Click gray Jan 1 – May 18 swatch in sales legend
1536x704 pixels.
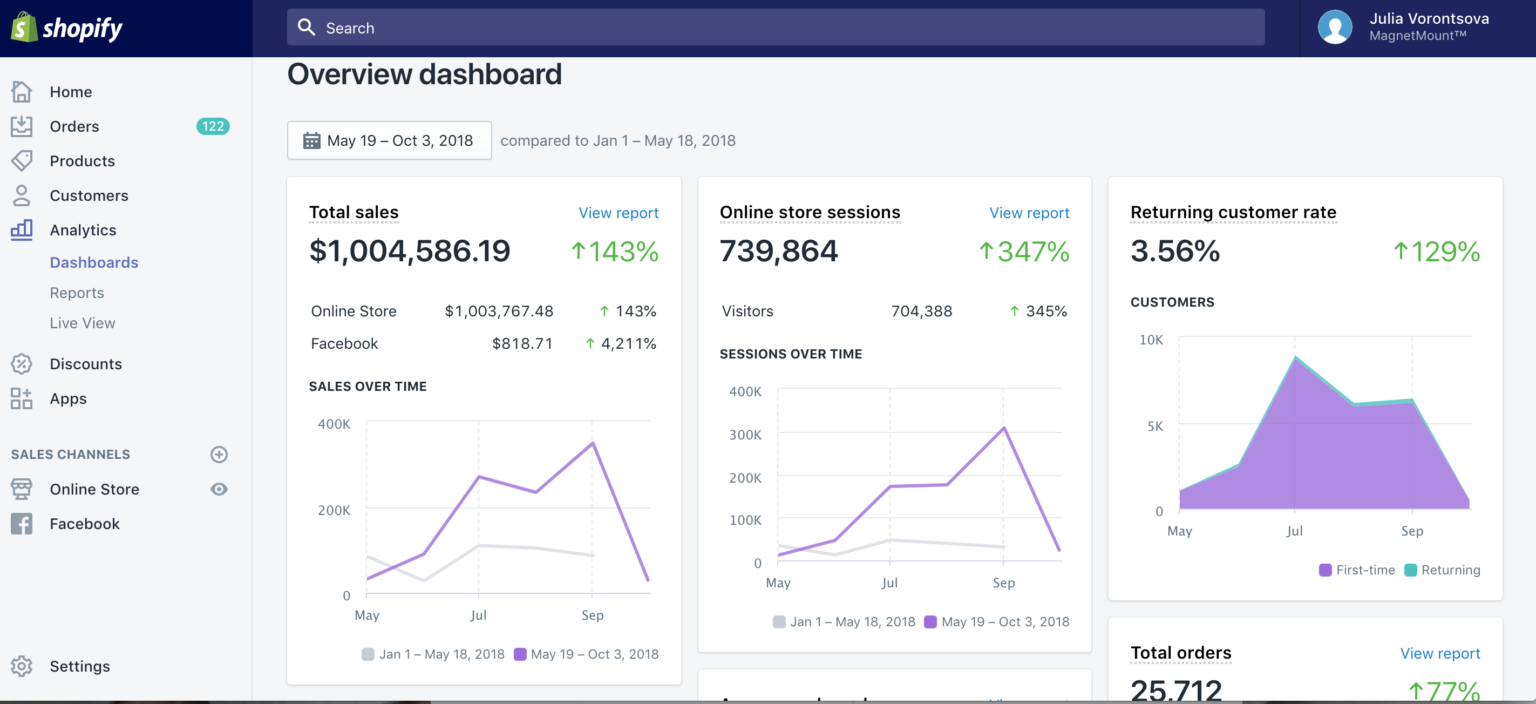pyautogui.click(x=368, y=654)
